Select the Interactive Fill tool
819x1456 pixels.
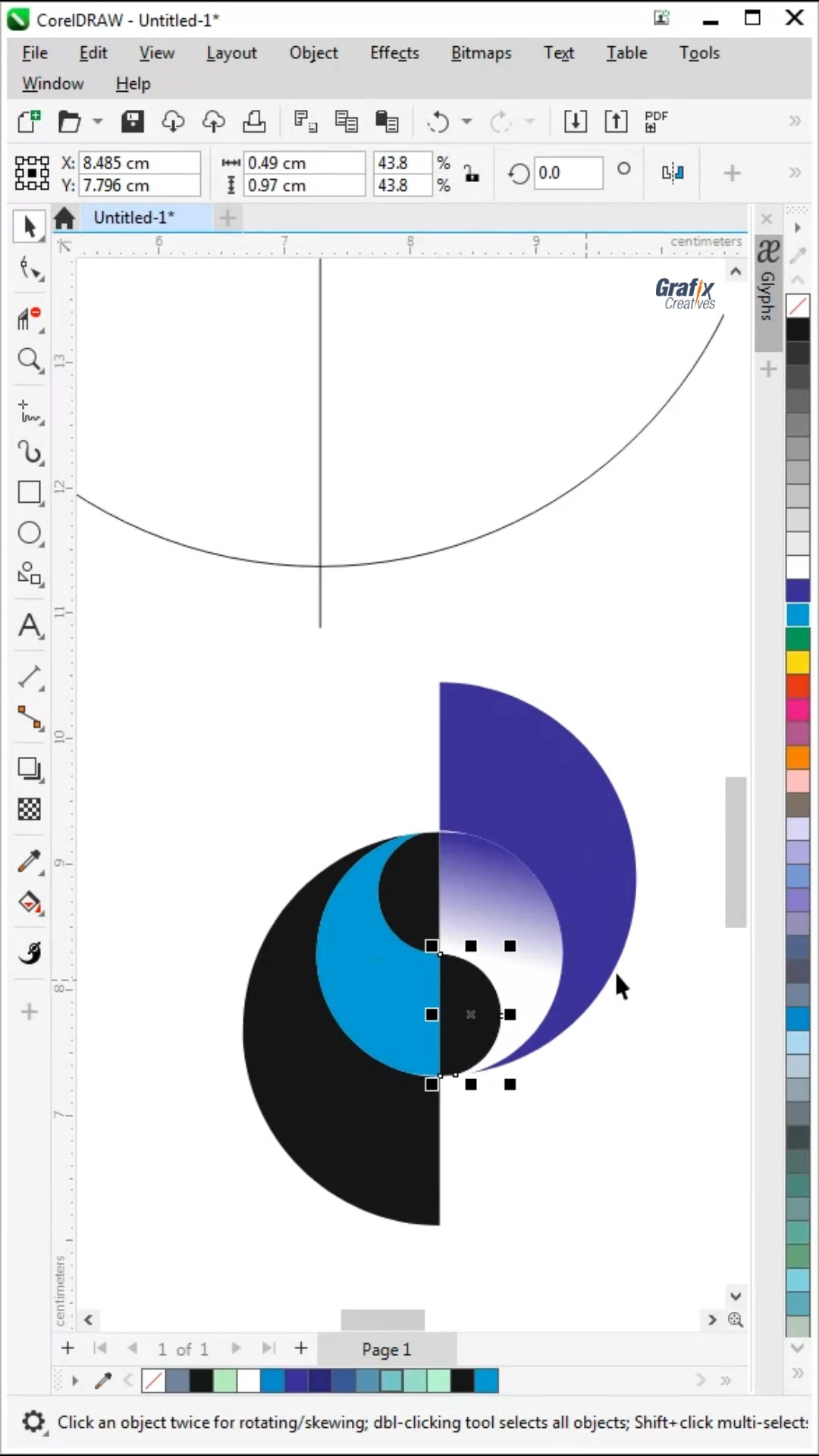(30, 903)
